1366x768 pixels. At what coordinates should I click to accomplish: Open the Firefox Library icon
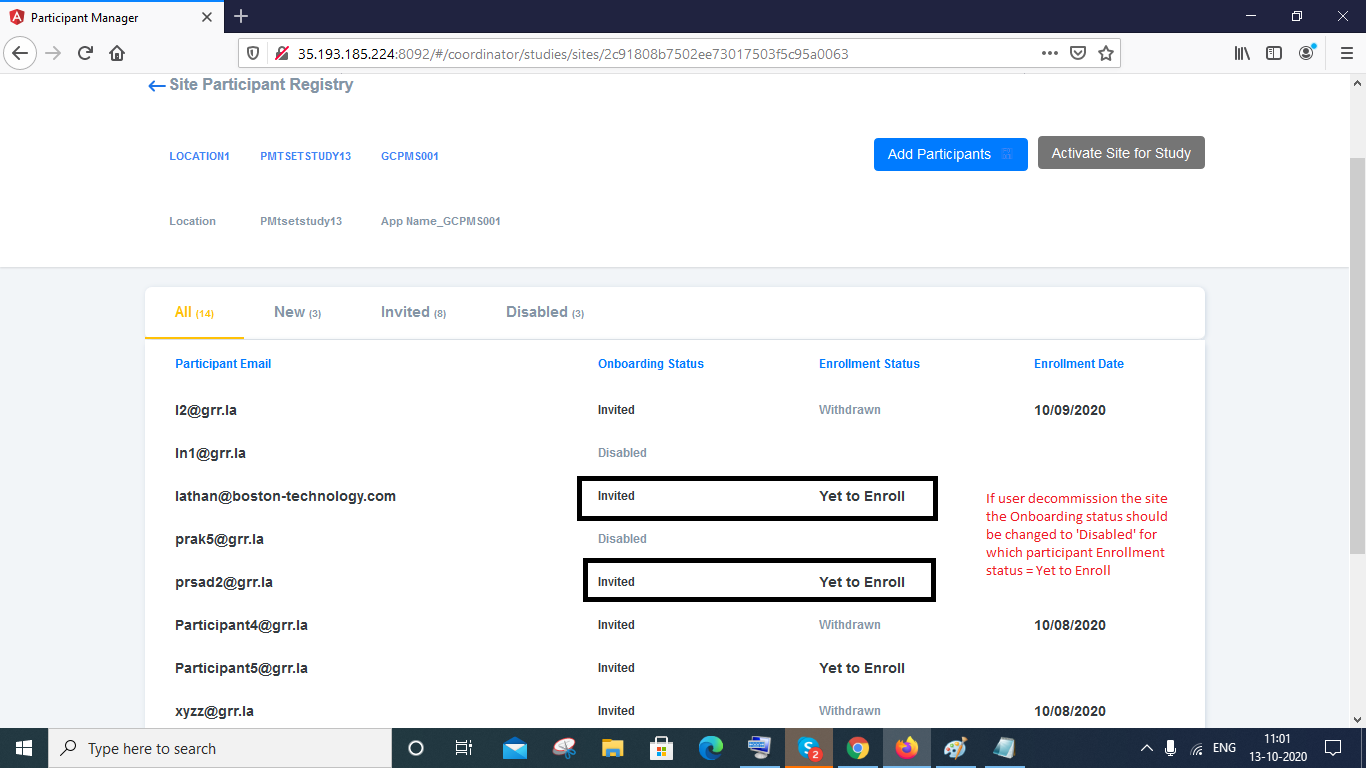pyautogui.click(x=1241, y=53)
